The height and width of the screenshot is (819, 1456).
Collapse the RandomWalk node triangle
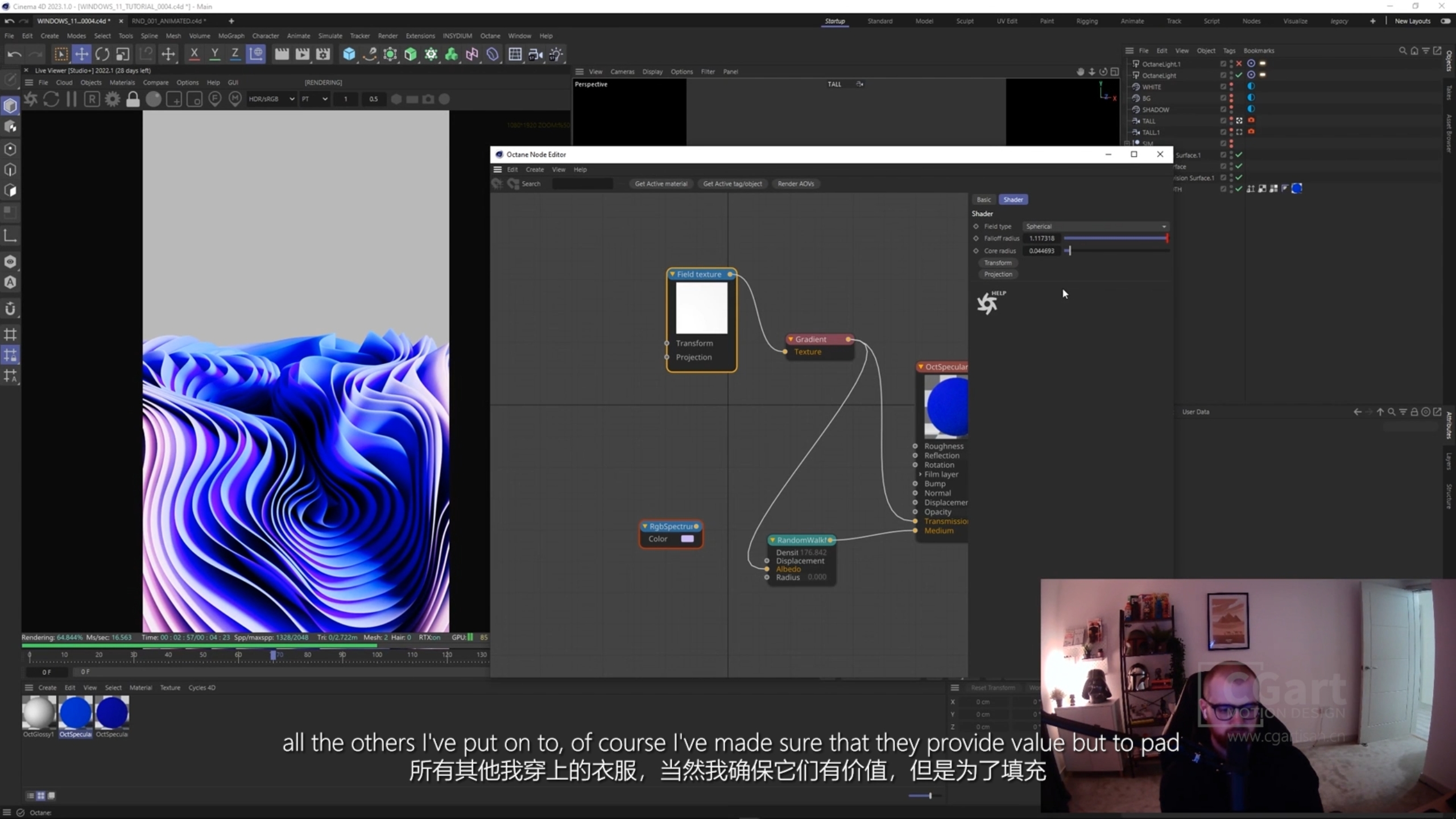coord(772,540)
